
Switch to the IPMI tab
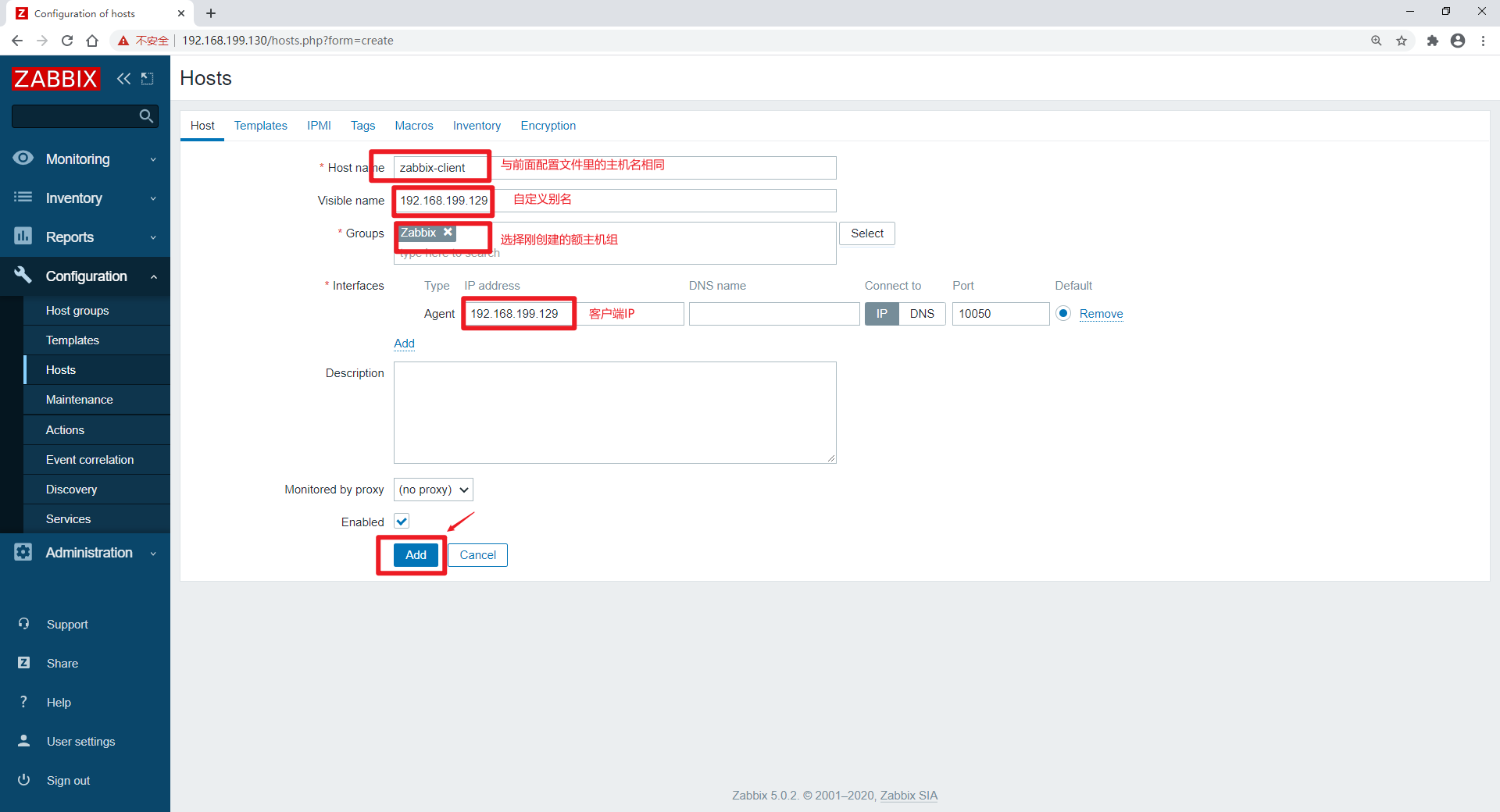tap(319, 126)
